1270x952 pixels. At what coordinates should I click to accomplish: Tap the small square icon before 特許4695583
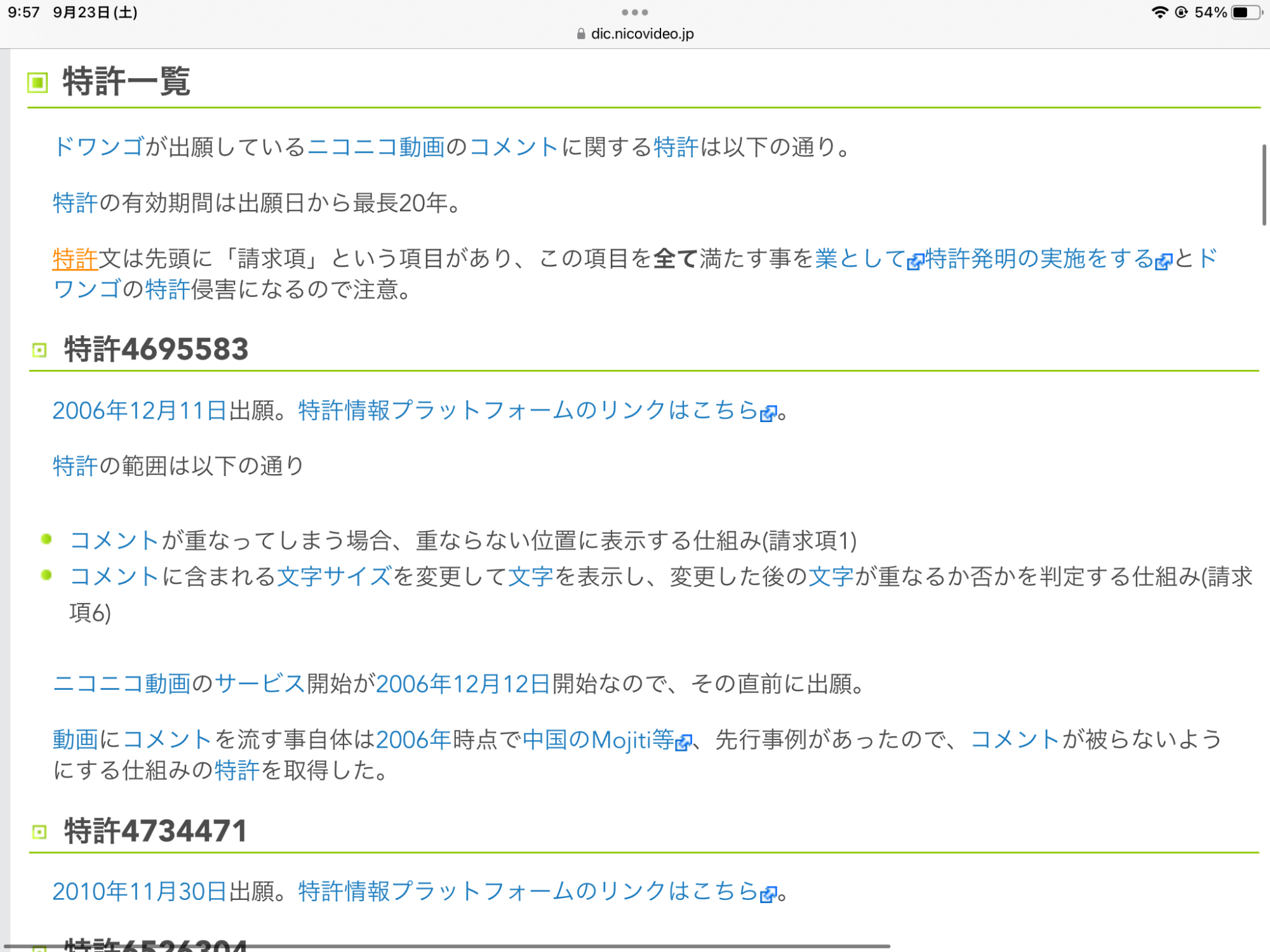tap(39, 350)
